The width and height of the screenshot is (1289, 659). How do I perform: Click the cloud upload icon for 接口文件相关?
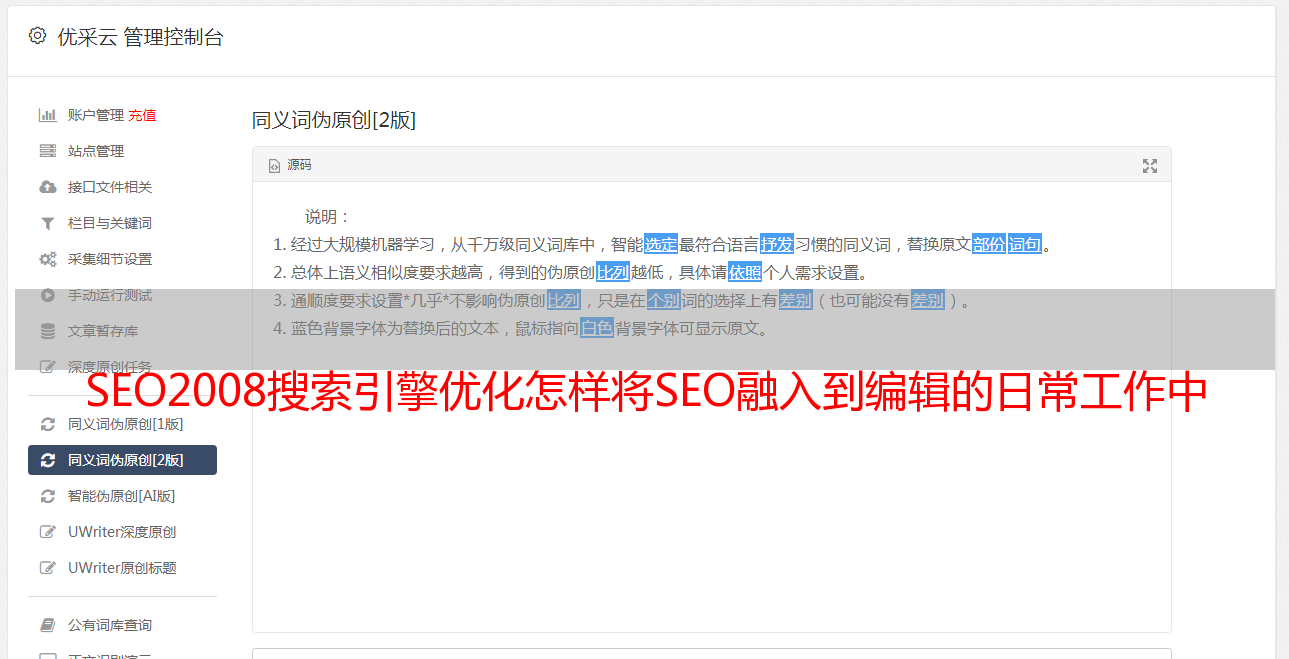point(47,187)
